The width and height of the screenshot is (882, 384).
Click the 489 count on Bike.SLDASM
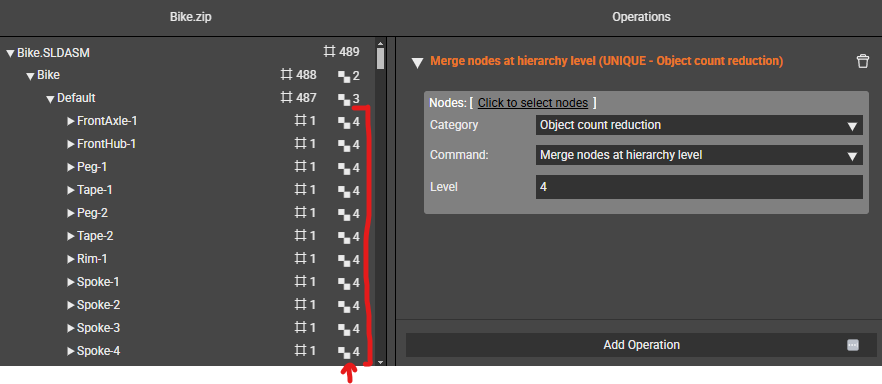pyautogui.click(x=349, y=52)
